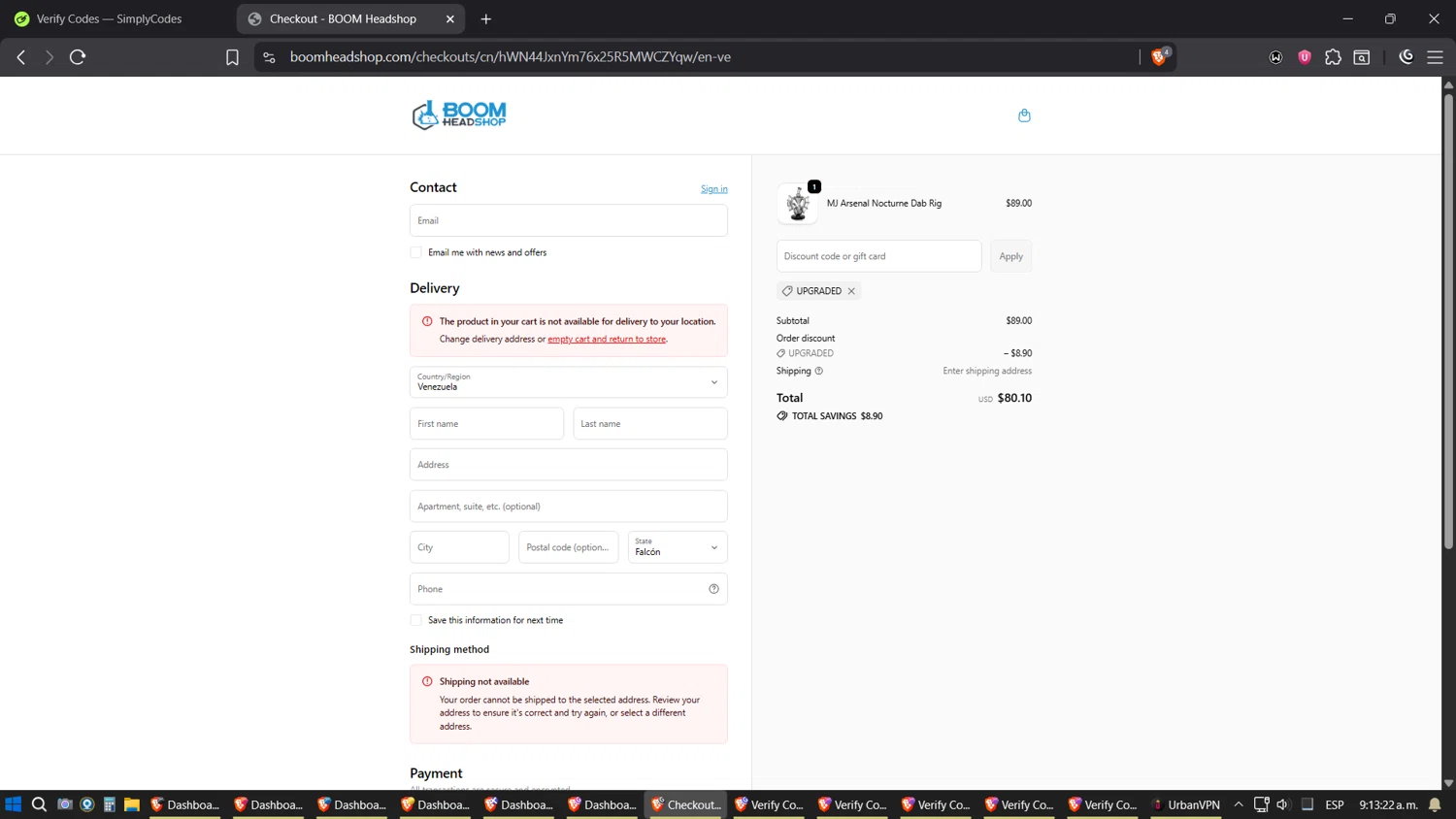Open Windows taskbar search
This screenshot has height=819, width=1456.
pyautogui.click(x=39, y=804)
